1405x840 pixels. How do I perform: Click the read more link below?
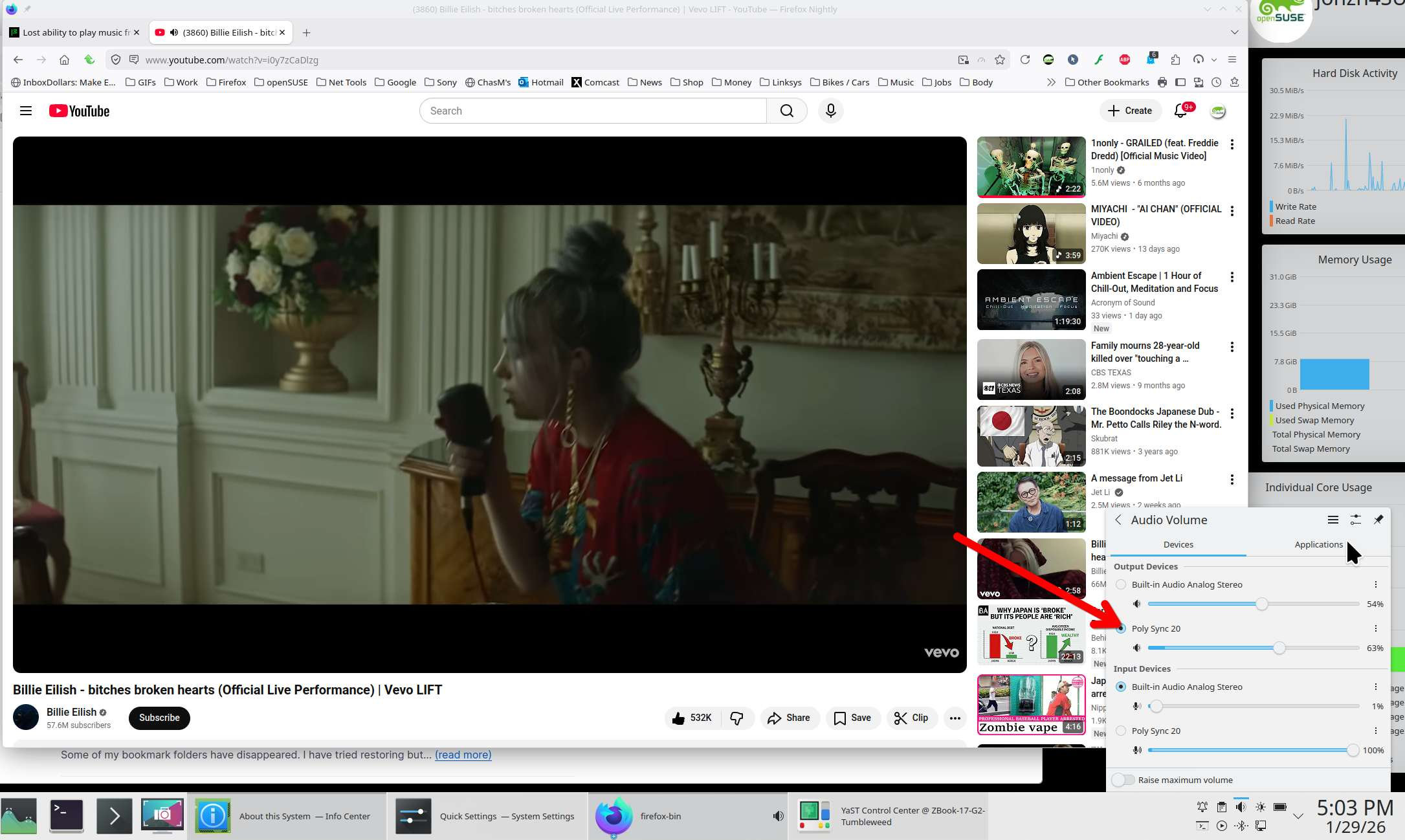coord(463,755)
